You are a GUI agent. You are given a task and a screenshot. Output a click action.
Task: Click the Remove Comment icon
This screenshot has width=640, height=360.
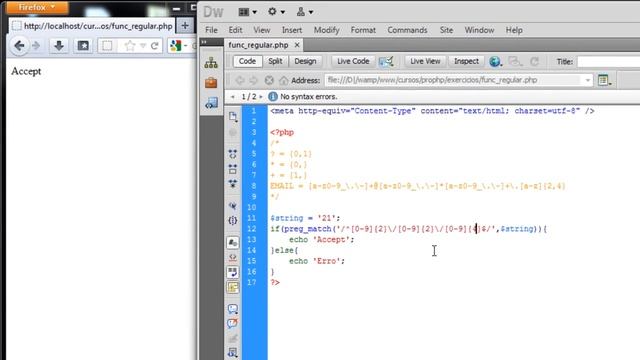(233, 324)
